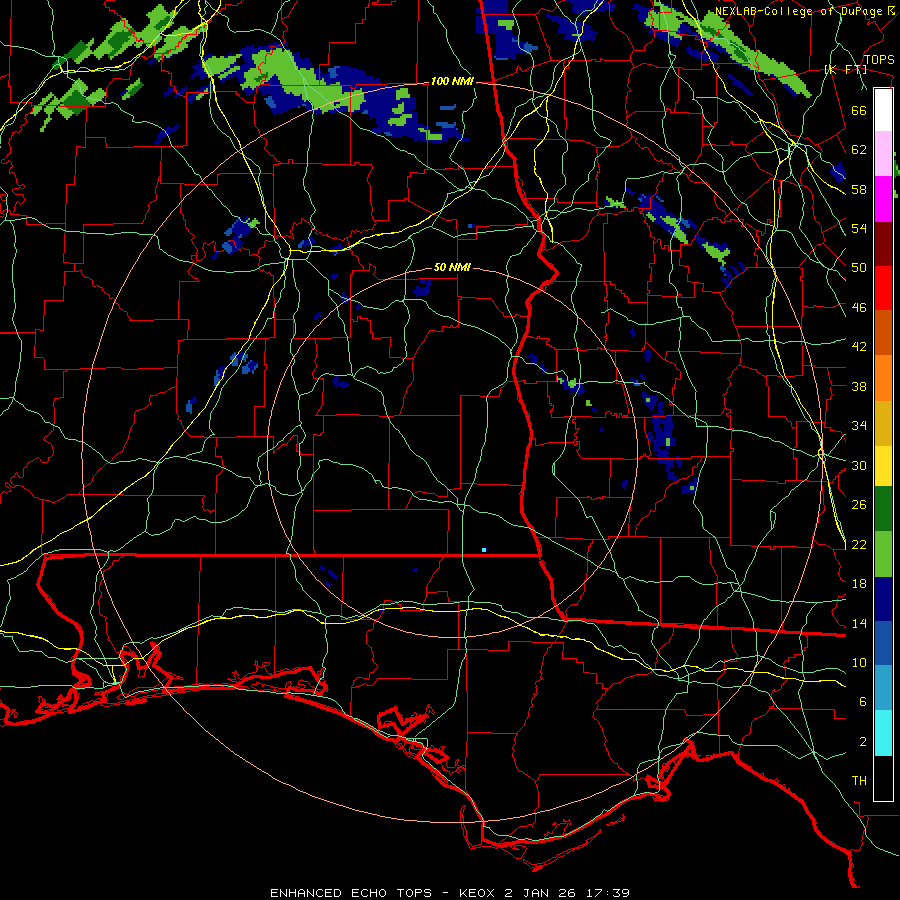Choose the black TH legend swatch

[883, 778]
